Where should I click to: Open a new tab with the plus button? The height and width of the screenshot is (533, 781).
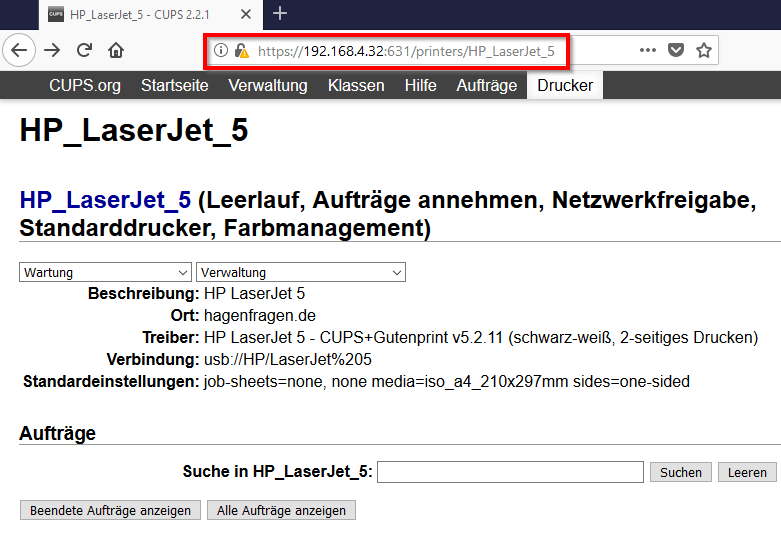[280, 13]
